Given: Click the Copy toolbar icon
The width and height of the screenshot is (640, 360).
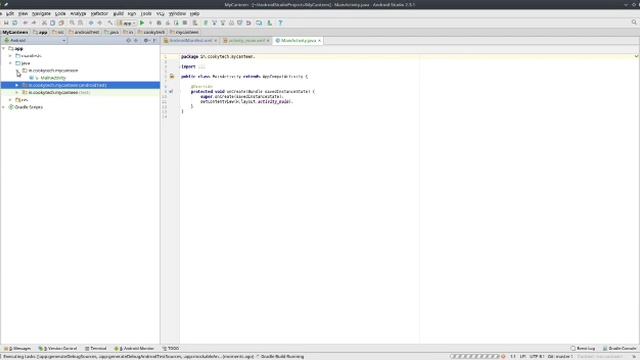Looking at the screenshot, I should tap(53, 23).
